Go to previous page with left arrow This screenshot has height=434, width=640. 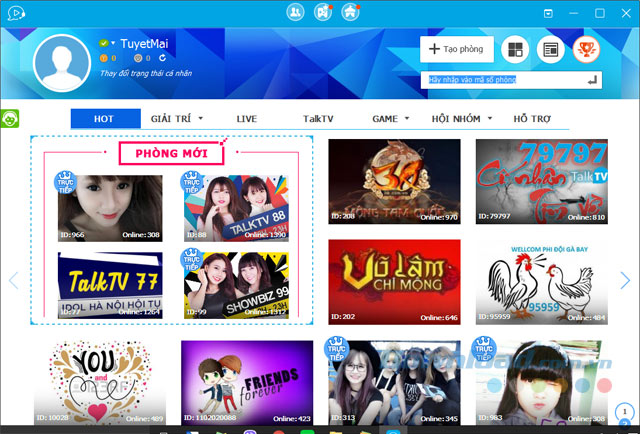point(13,280)
